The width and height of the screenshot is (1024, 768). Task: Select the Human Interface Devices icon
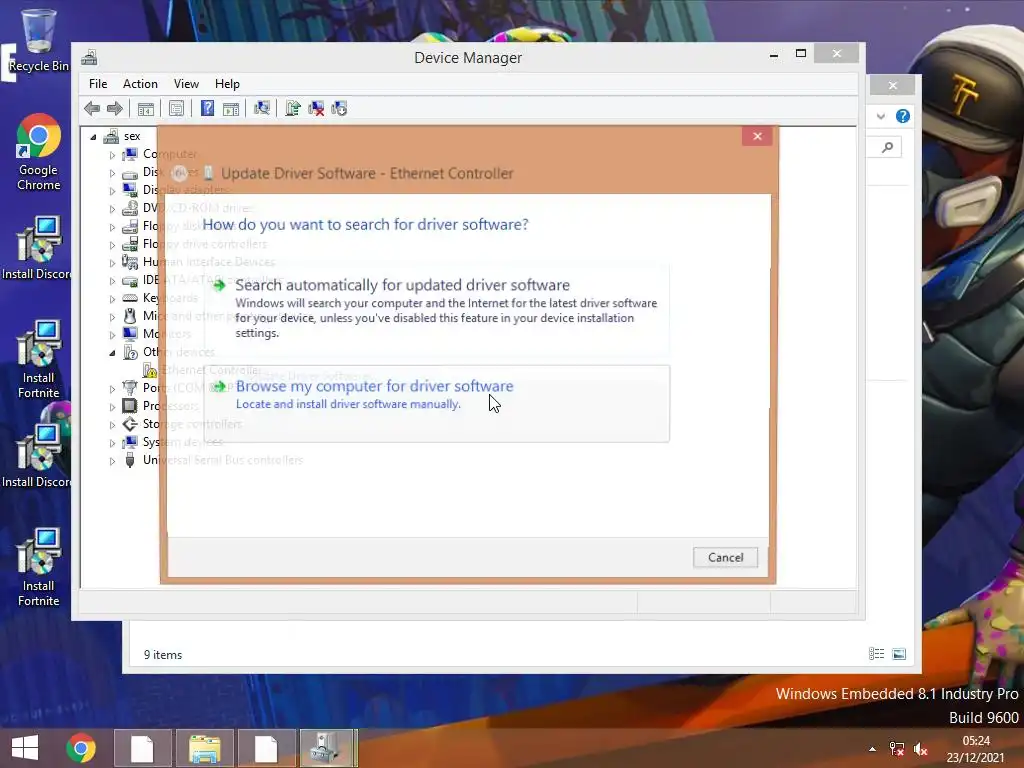point(131,262)
